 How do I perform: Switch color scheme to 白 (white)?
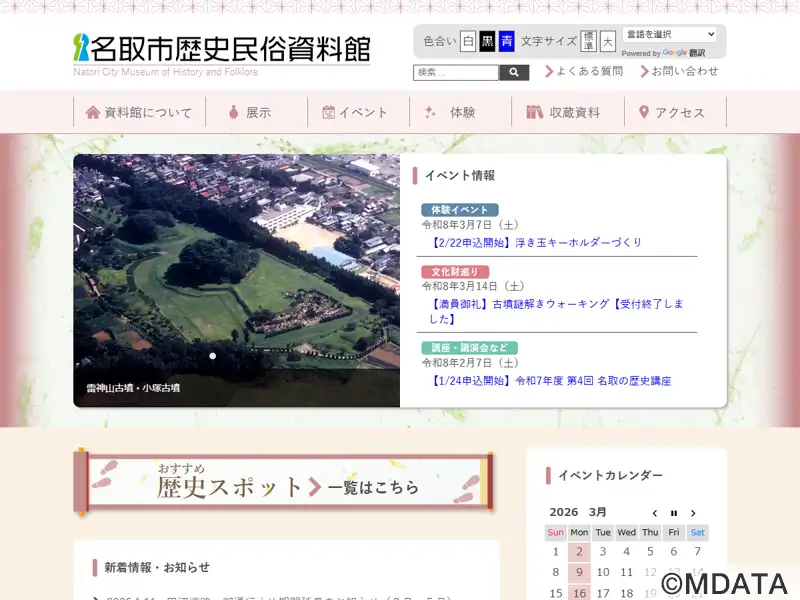pos(468,42)
